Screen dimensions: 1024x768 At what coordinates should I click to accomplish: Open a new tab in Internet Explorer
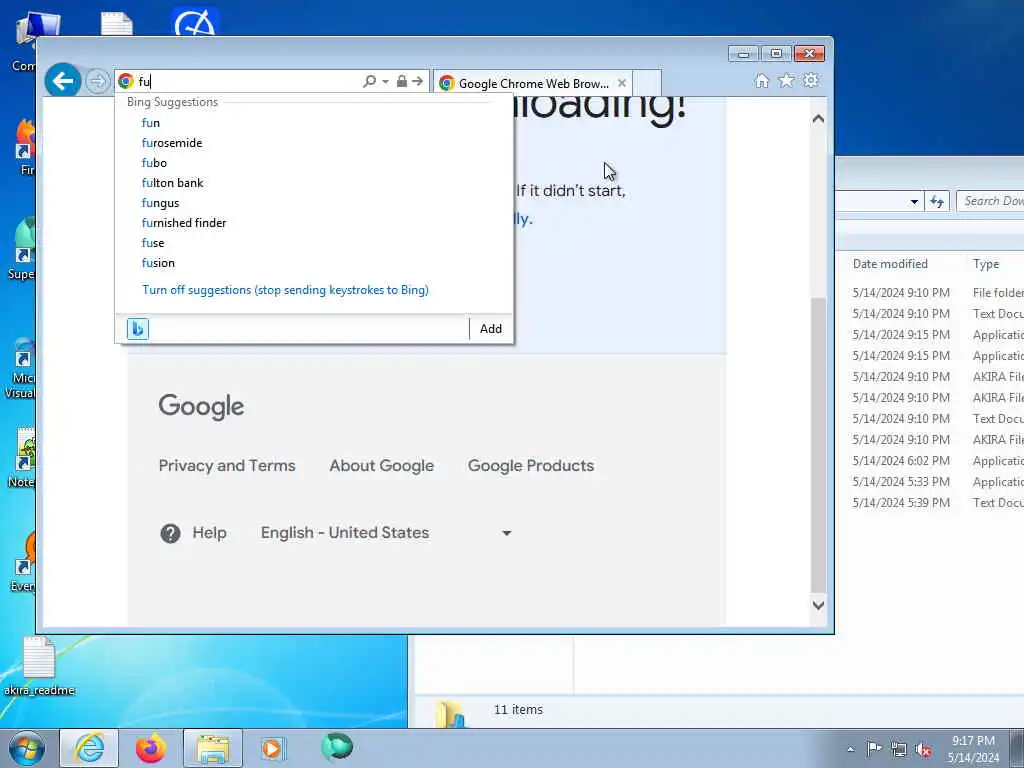[x=647, y=83]
